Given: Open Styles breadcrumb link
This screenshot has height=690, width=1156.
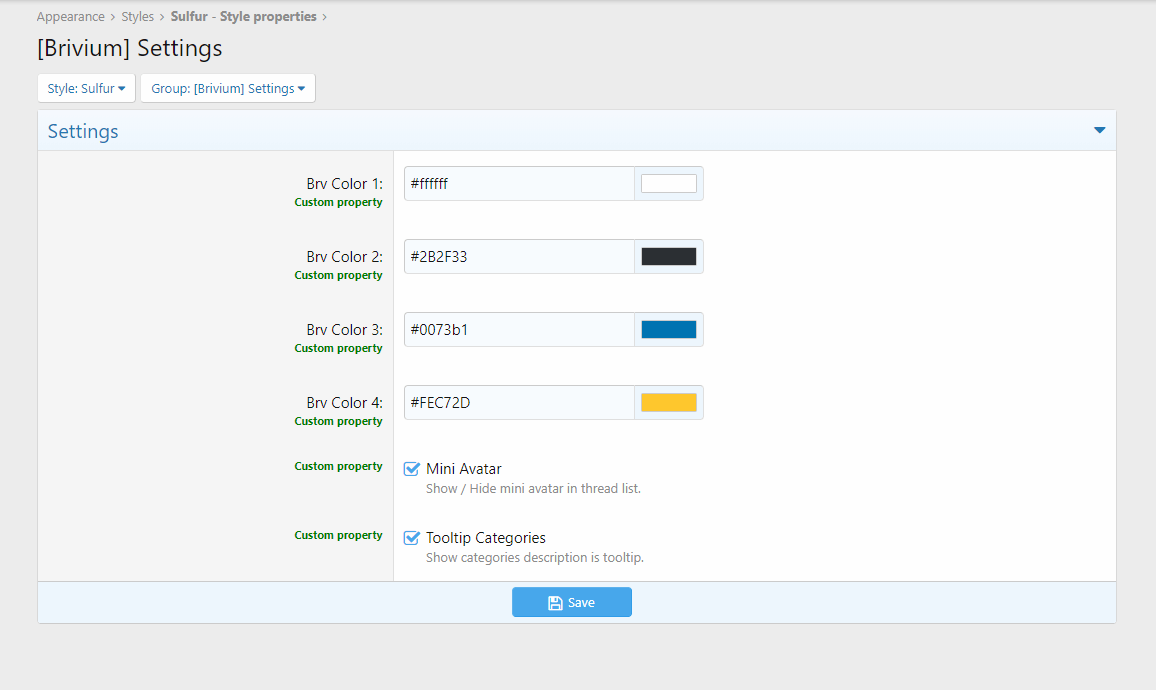Looking at the screenshot, I should coord(138,17).
